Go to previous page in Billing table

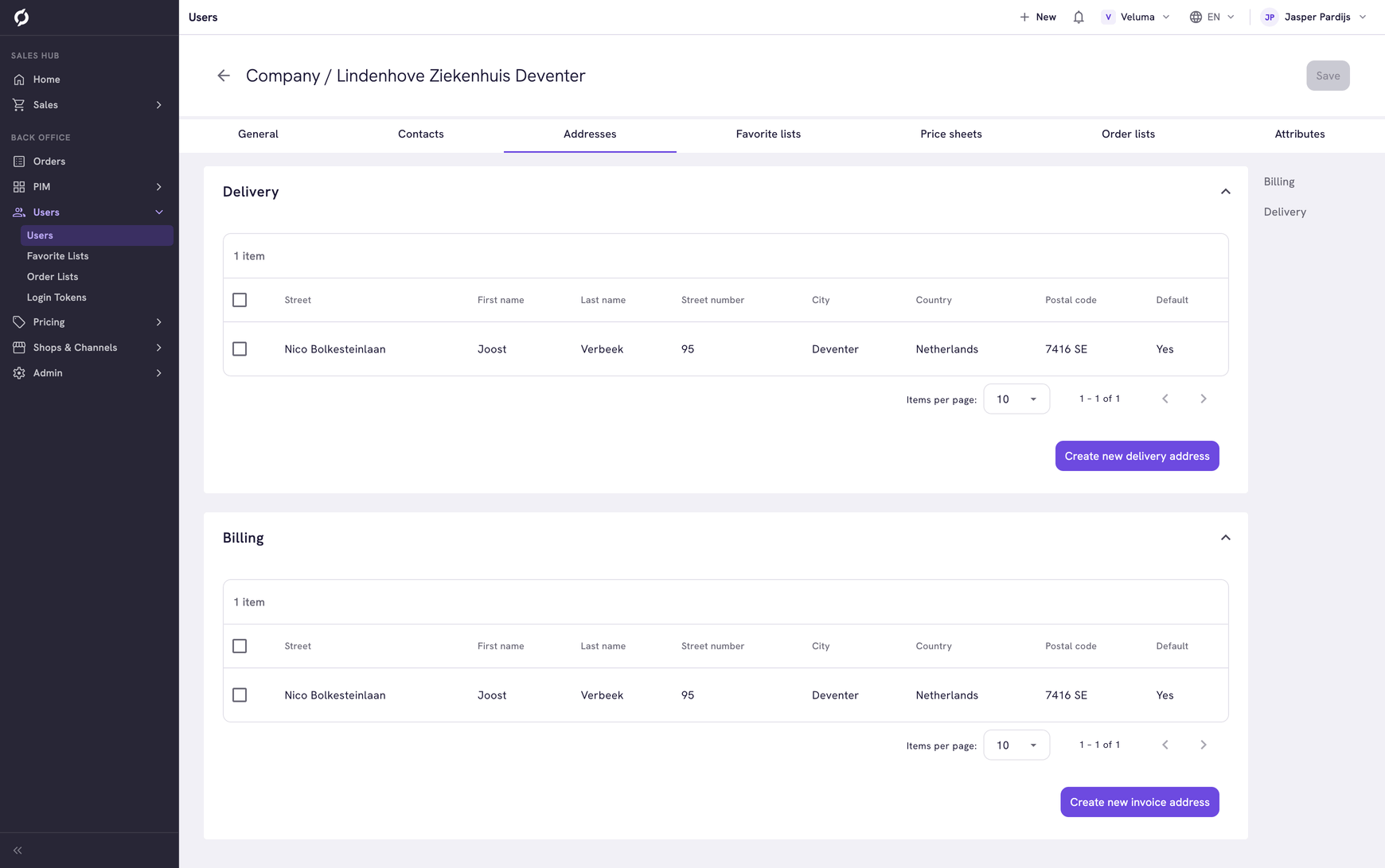pos(1165,745)
